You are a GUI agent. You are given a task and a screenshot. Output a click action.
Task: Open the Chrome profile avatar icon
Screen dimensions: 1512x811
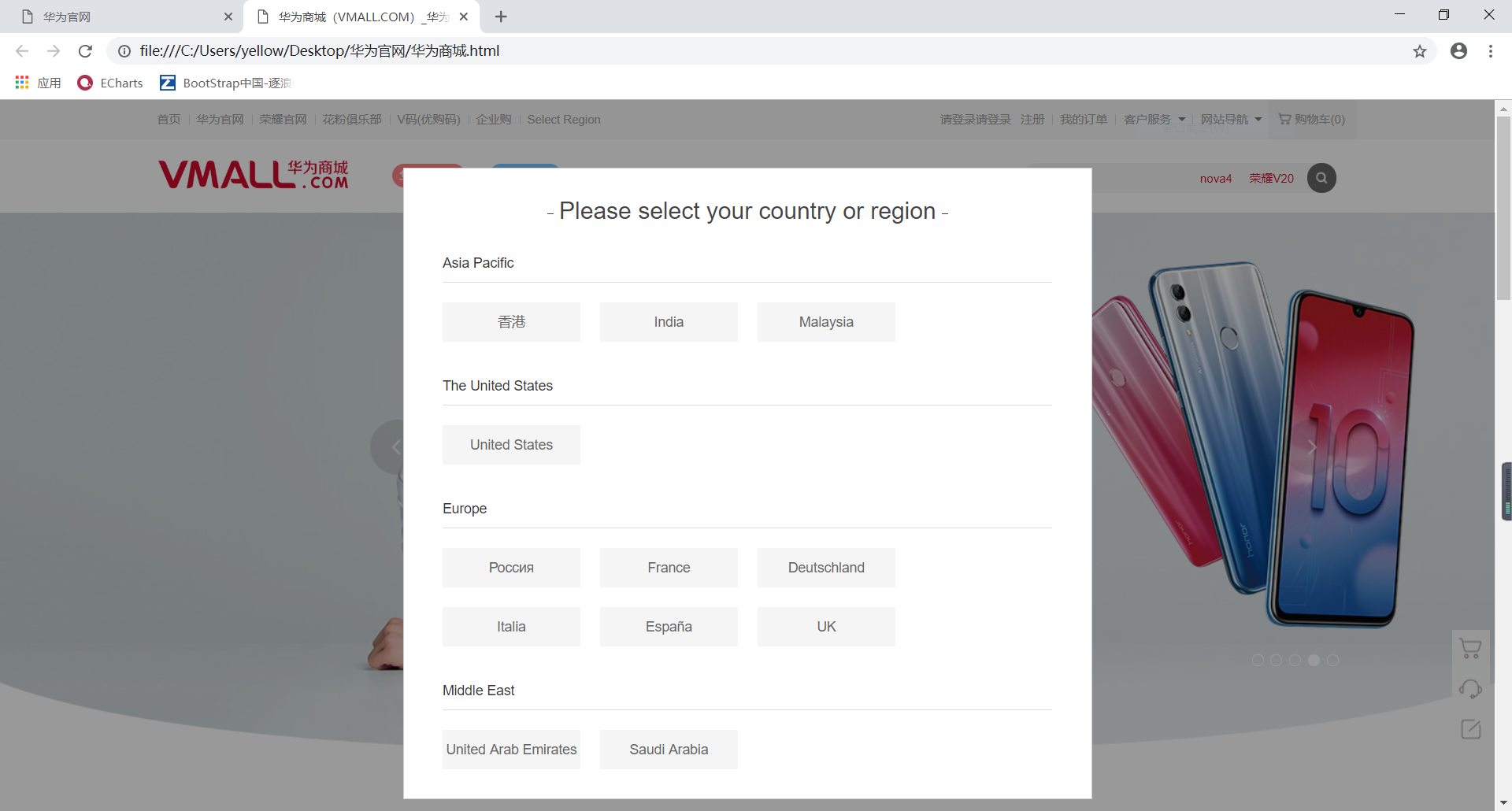click(1458, 51)
